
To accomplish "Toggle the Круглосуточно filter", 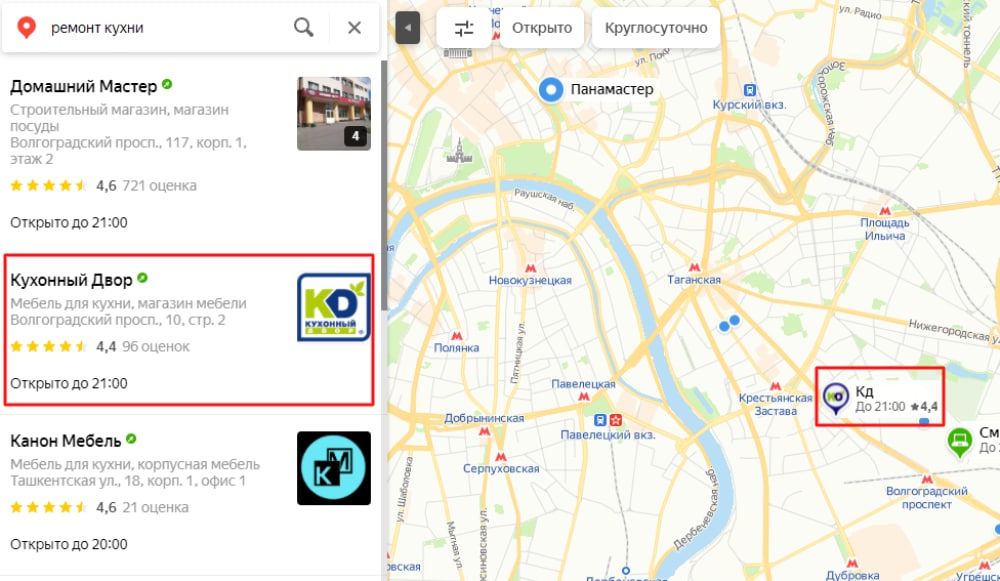I will [x=657, y=28].
